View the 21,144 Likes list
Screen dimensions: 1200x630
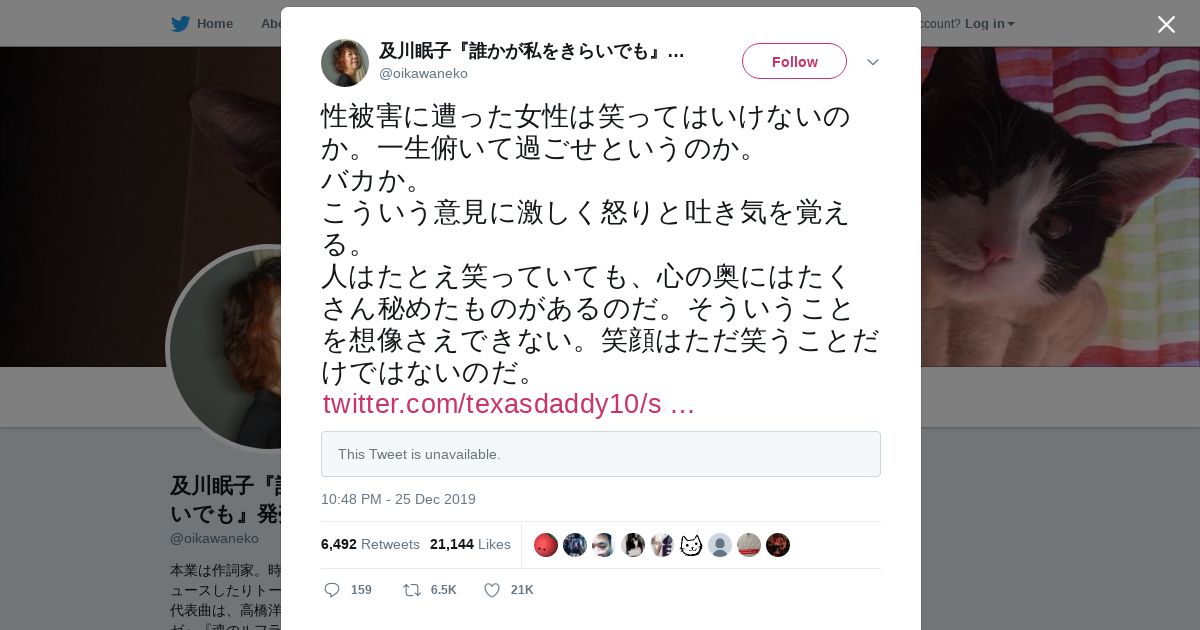470,544
